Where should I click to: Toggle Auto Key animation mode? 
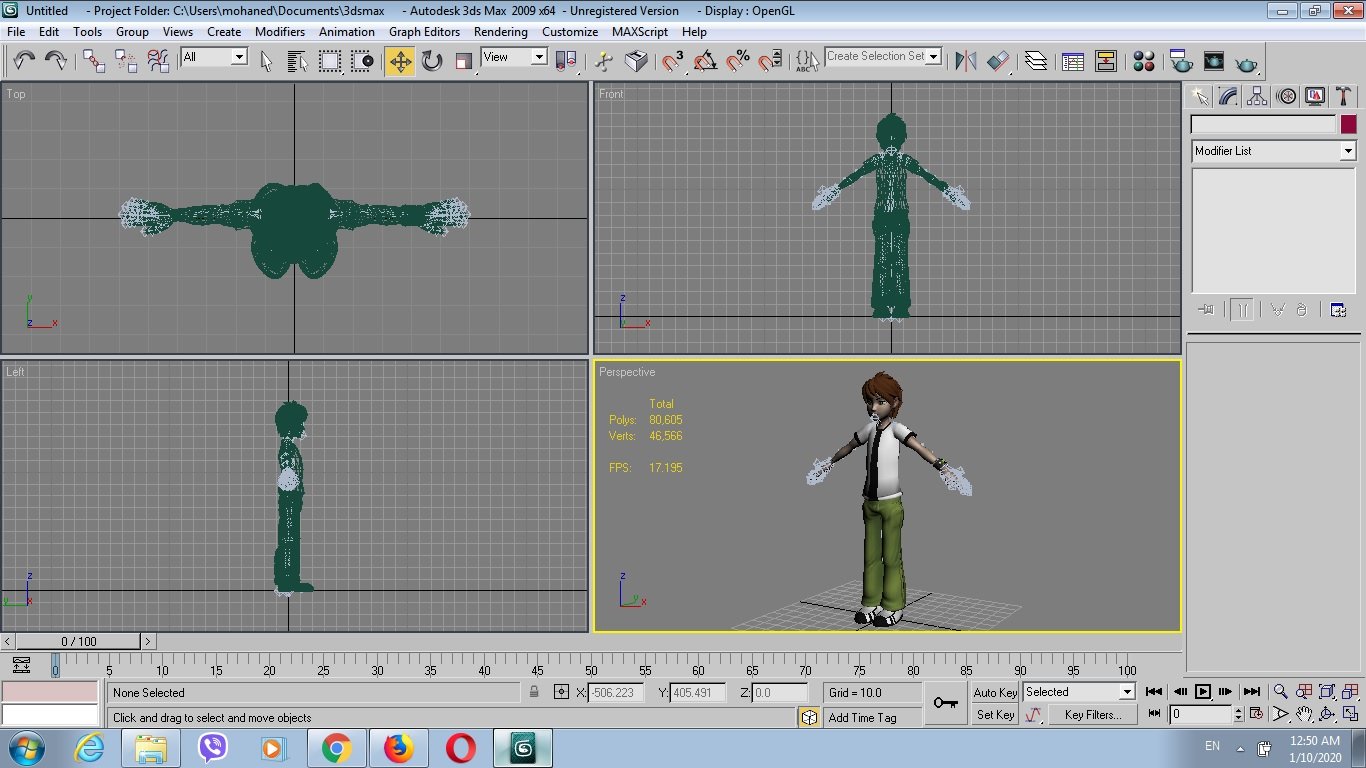993,692
